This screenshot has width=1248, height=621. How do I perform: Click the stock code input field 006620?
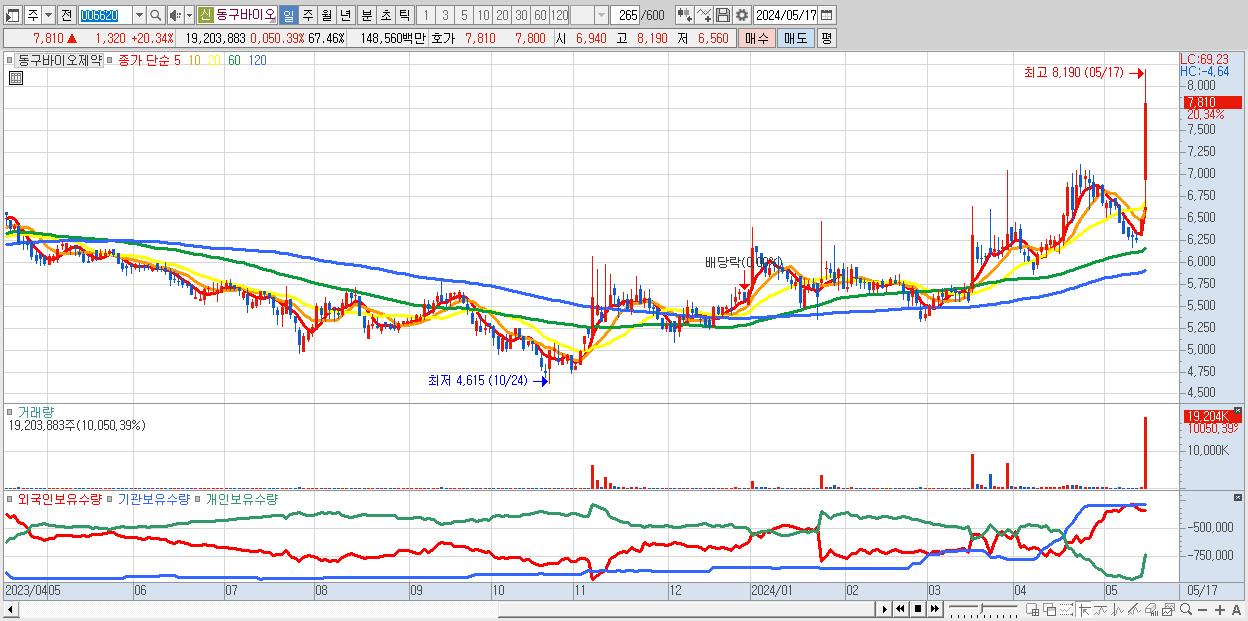104,15
